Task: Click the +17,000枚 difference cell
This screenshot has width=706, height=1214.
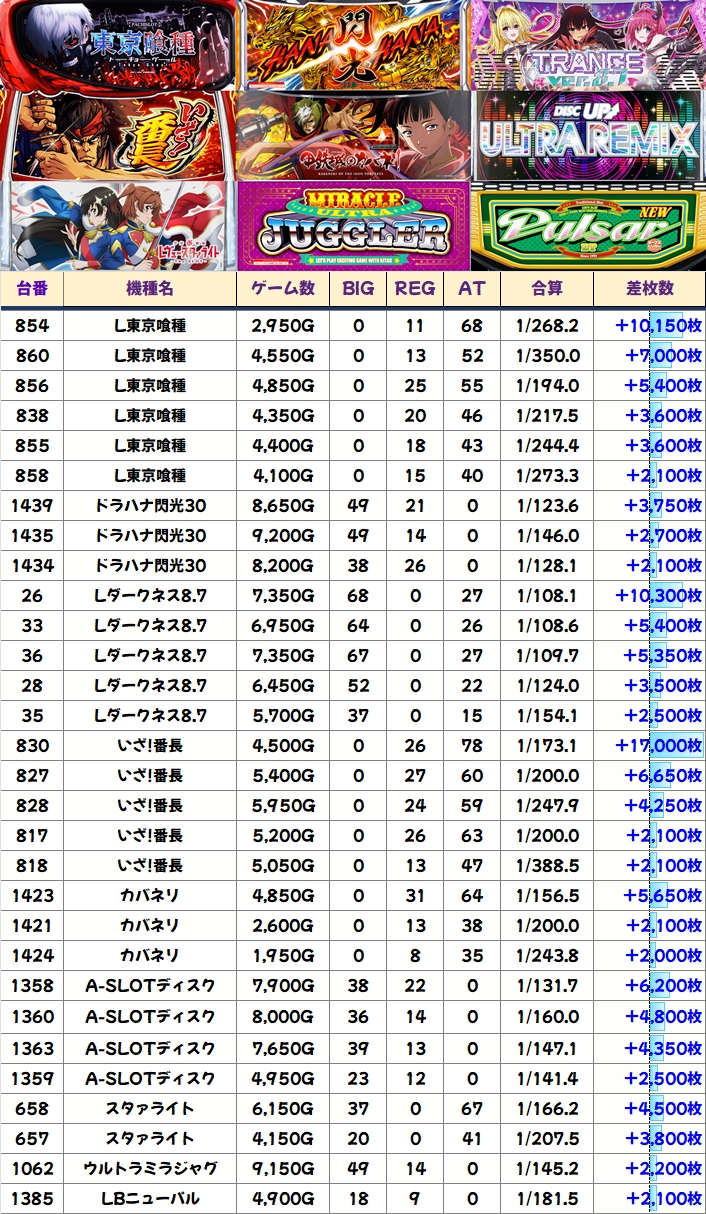Action: coord(649,745)
